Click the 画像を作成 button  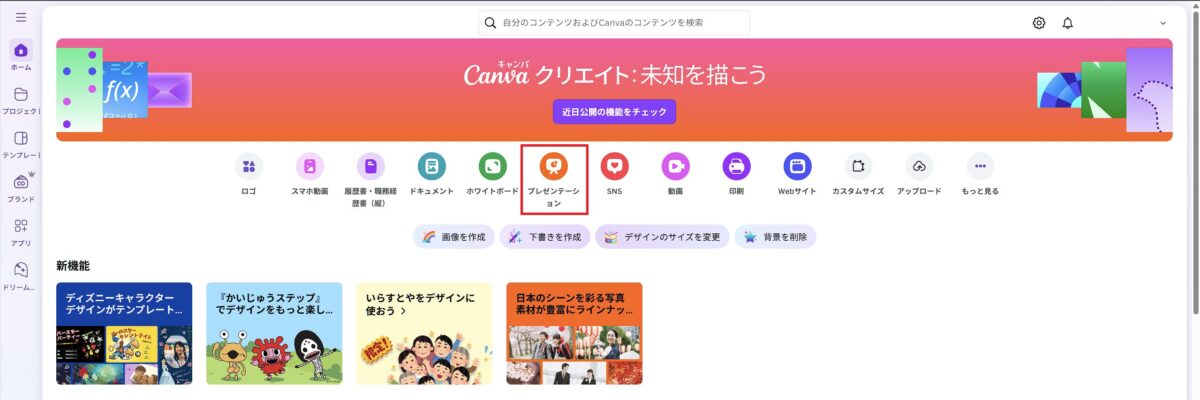453,237
